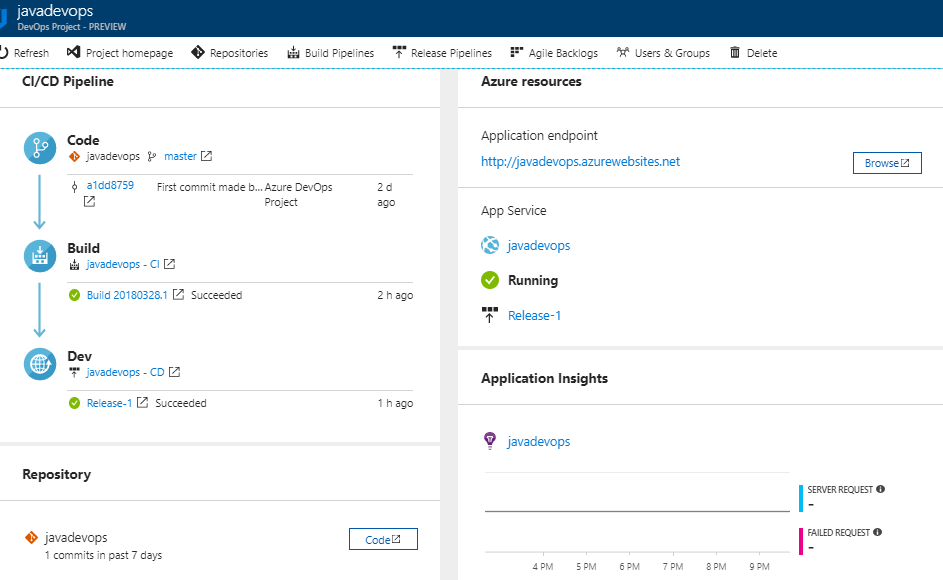Screen dimensions: 943x580
Task: Click the 6 PM chart axis label
Action: pyautogui.click(x=630, y=567)
